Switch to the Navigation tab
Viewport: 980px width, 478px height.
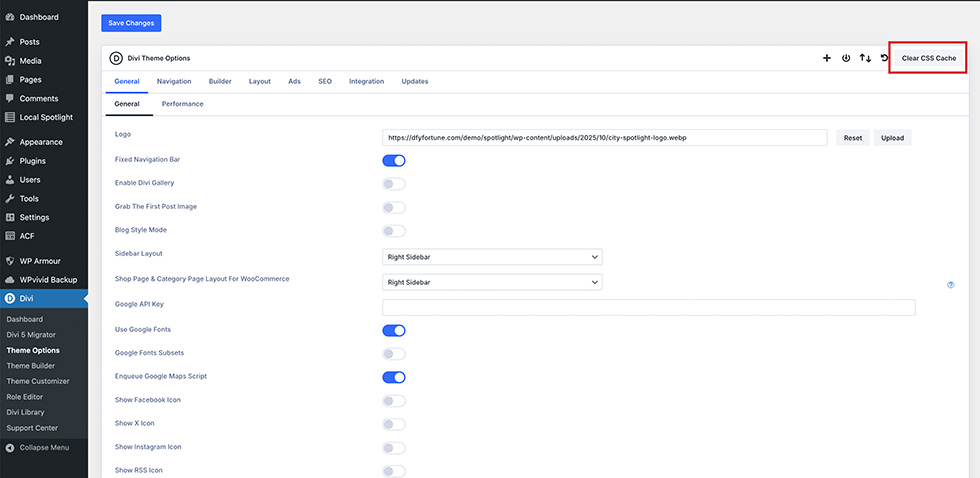174,81
